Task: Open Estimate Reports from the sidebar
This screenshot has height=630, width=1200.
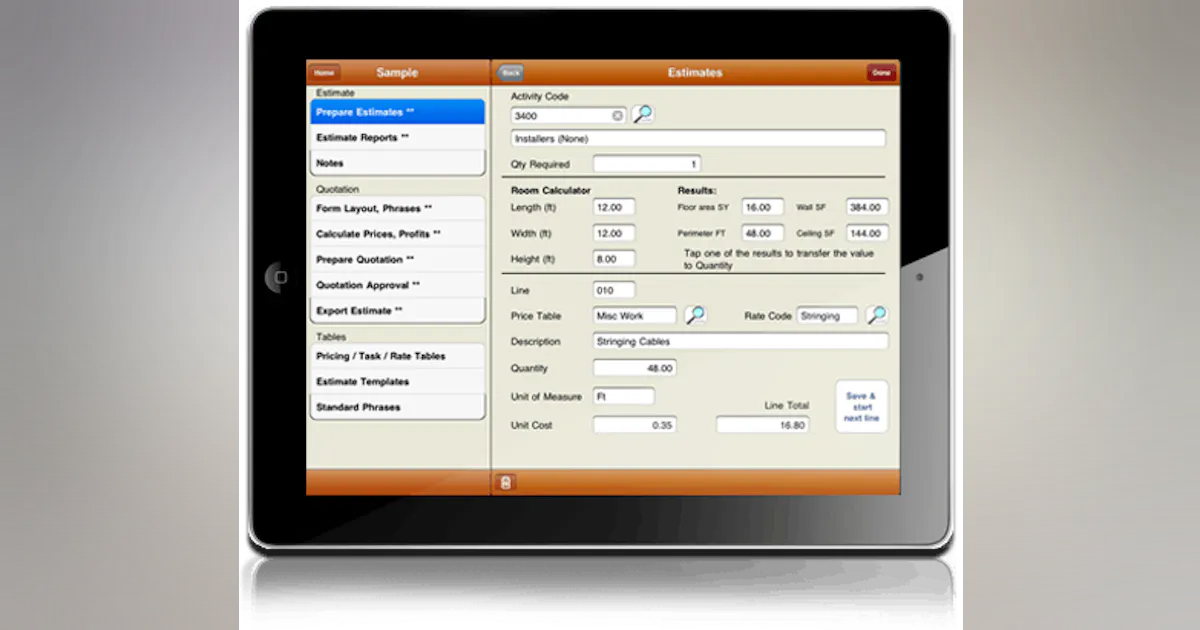Action: [x=397, y=138]
